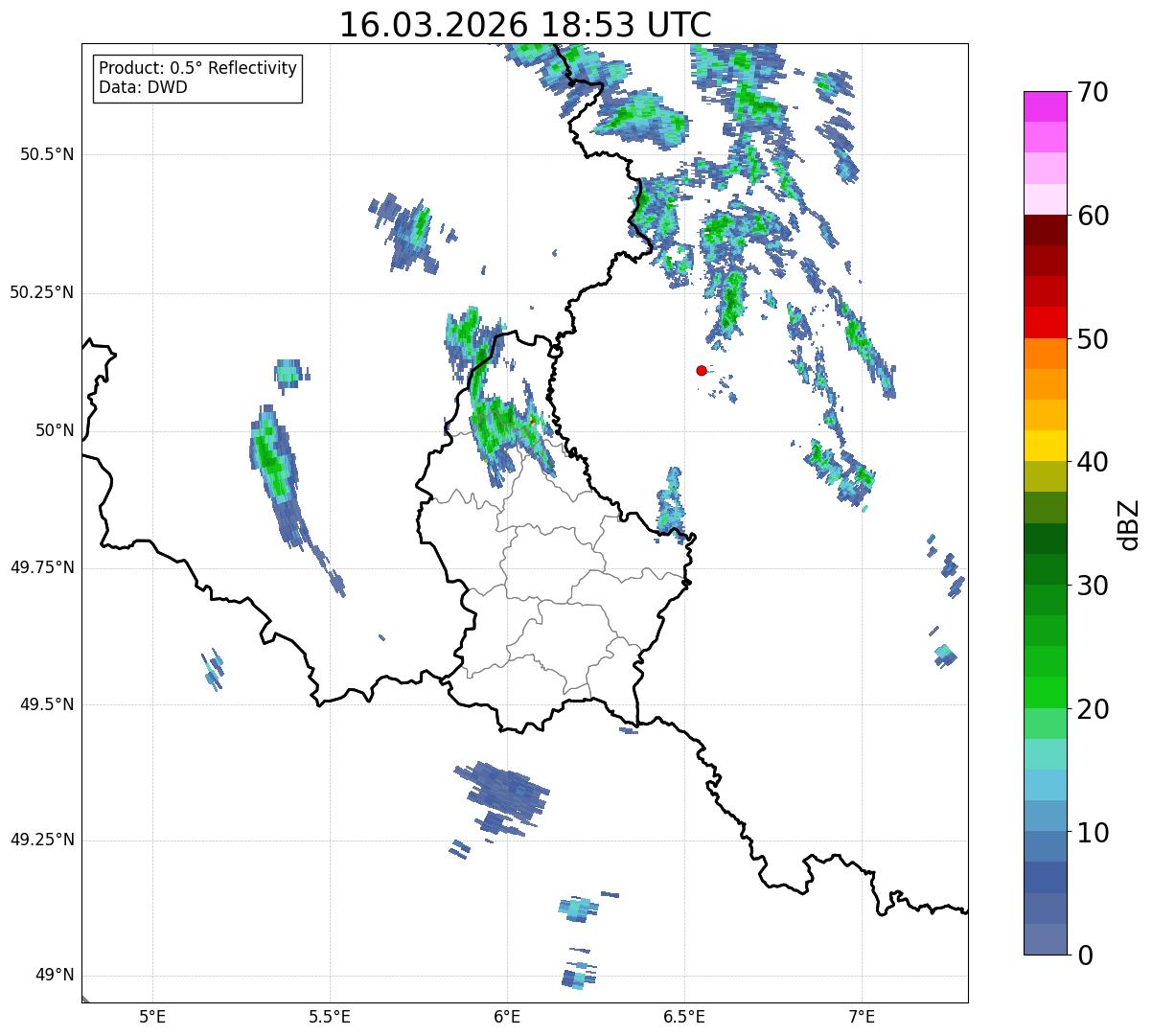
Task: Click the "6°E" longitude label
Action: pos(507,1016)
